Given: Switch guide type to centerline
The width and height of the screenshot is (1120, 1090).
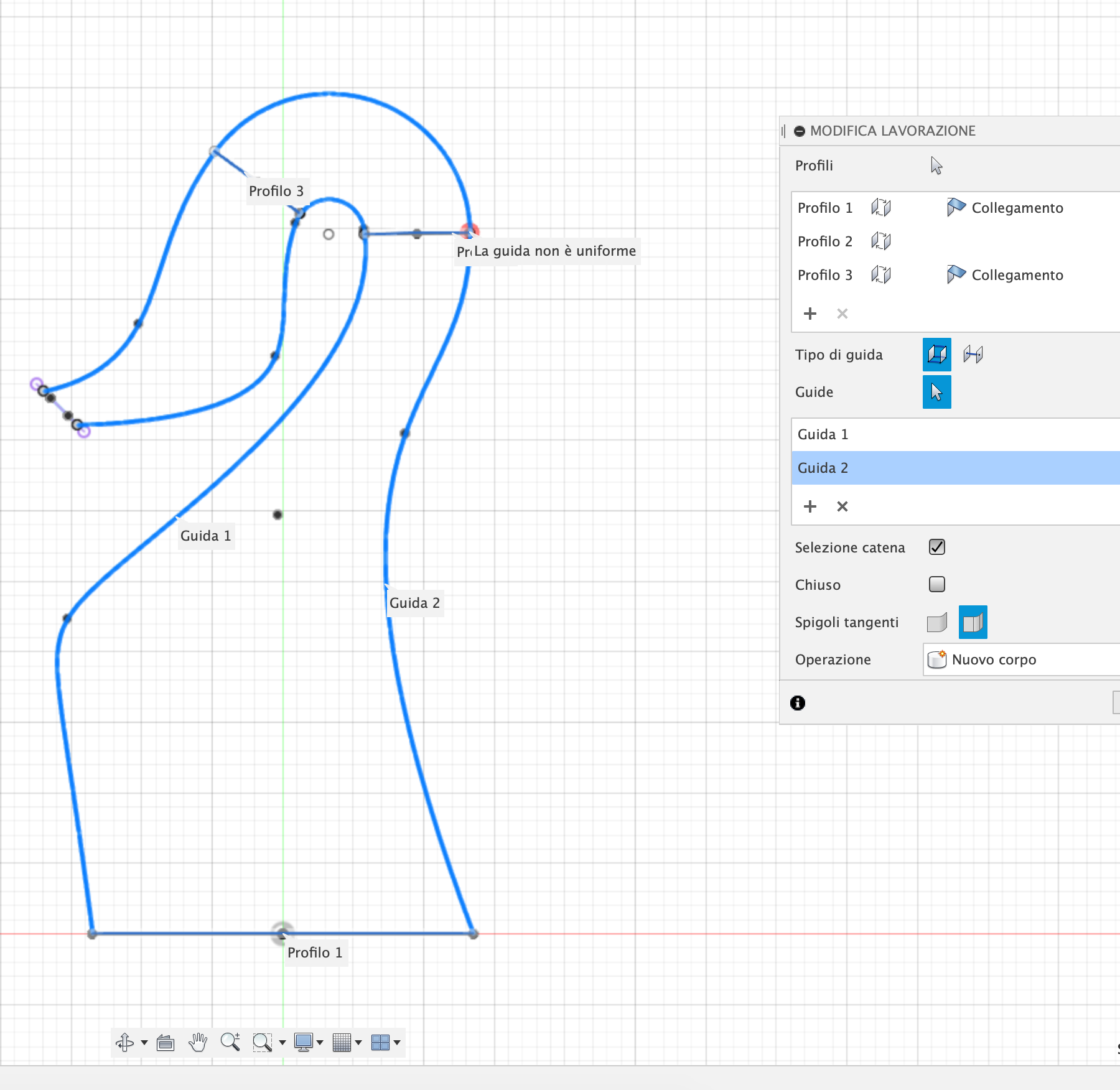Looking at the screenshot, I should tap(974, 355).
